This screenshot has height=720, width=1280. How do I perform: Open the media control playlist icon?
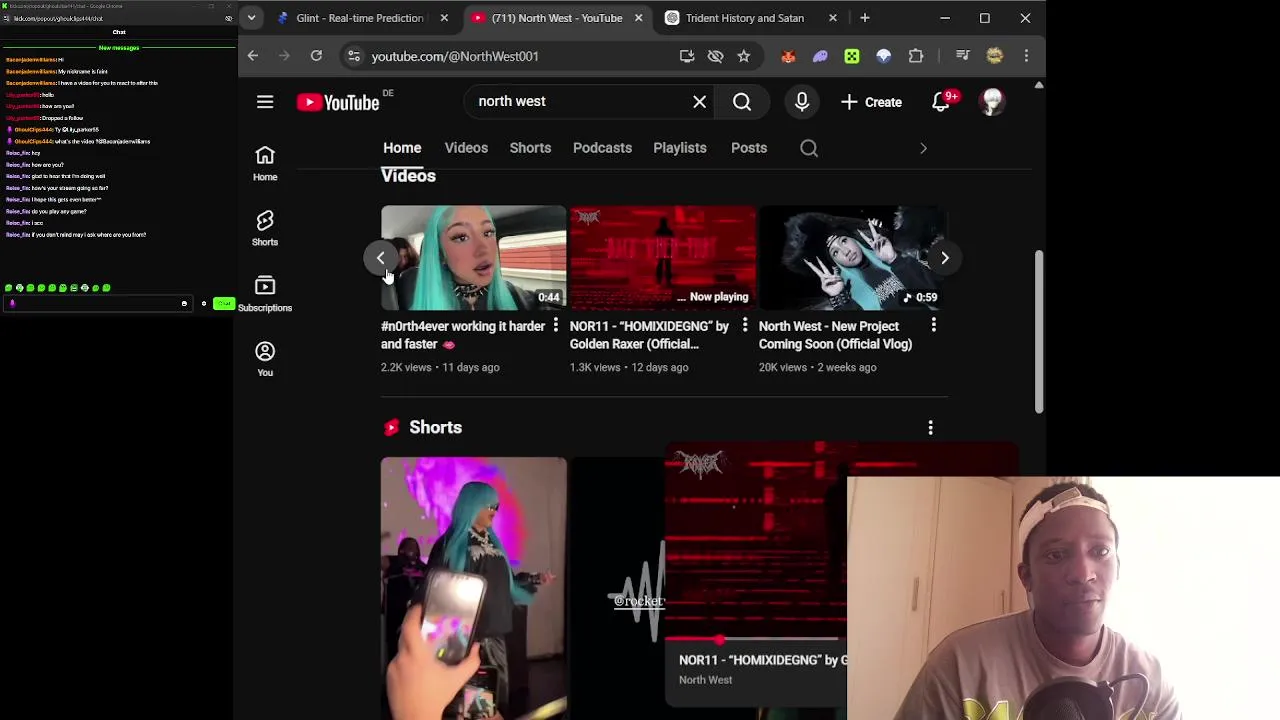pyautogui.click(x=962, y=56)
